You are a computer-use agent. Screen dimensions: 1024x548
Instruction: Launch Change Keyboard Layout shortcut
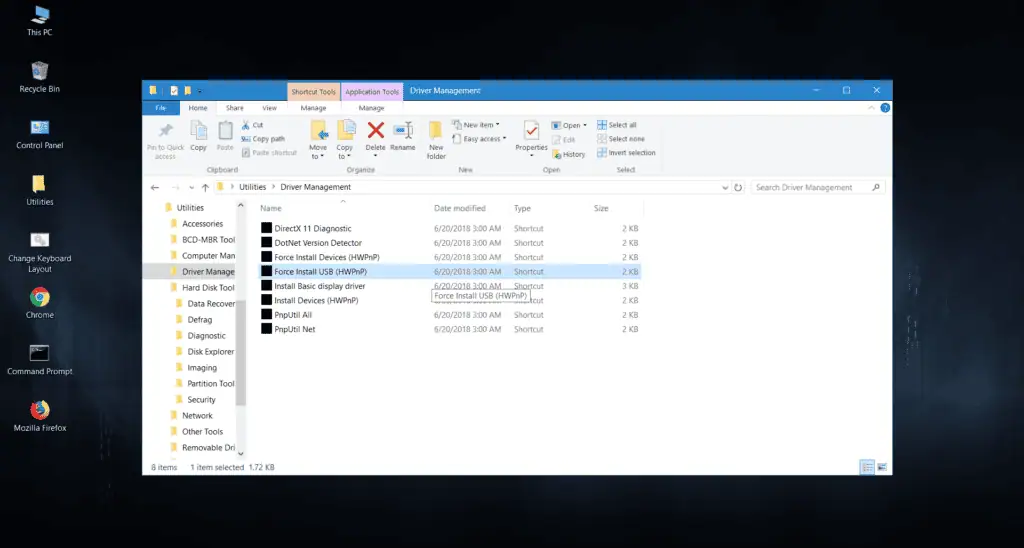coord(39,251)
